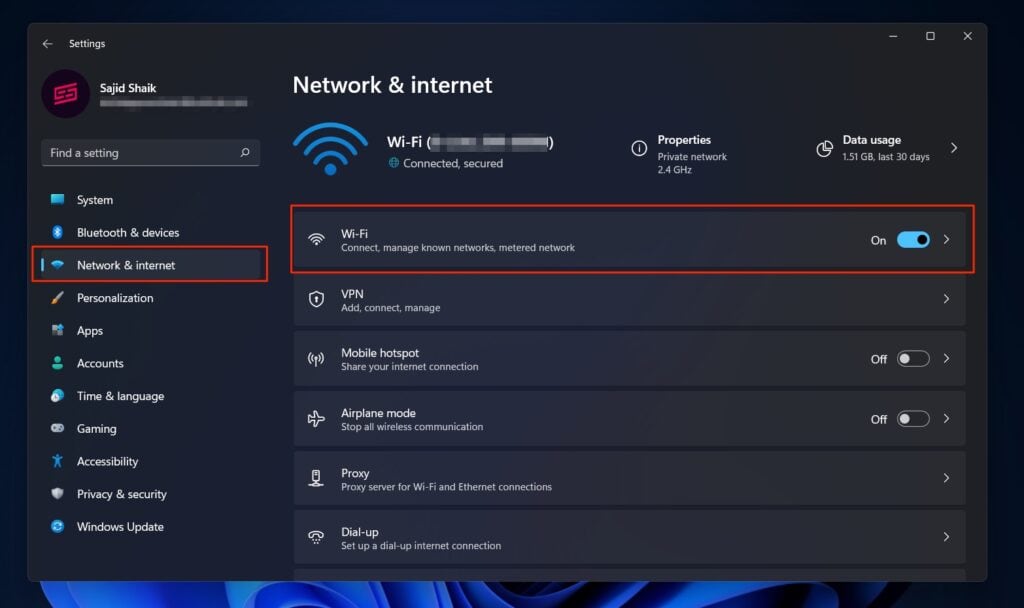This screenshot has height=608, width=1024.
Task: Click the Personalization paintbrush icon
Action: point(58,298)
